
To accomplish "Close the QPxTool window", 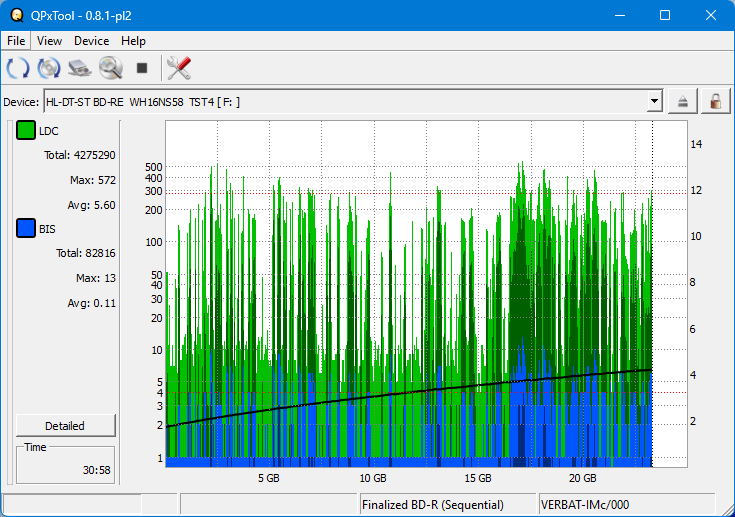I will 711,15.
